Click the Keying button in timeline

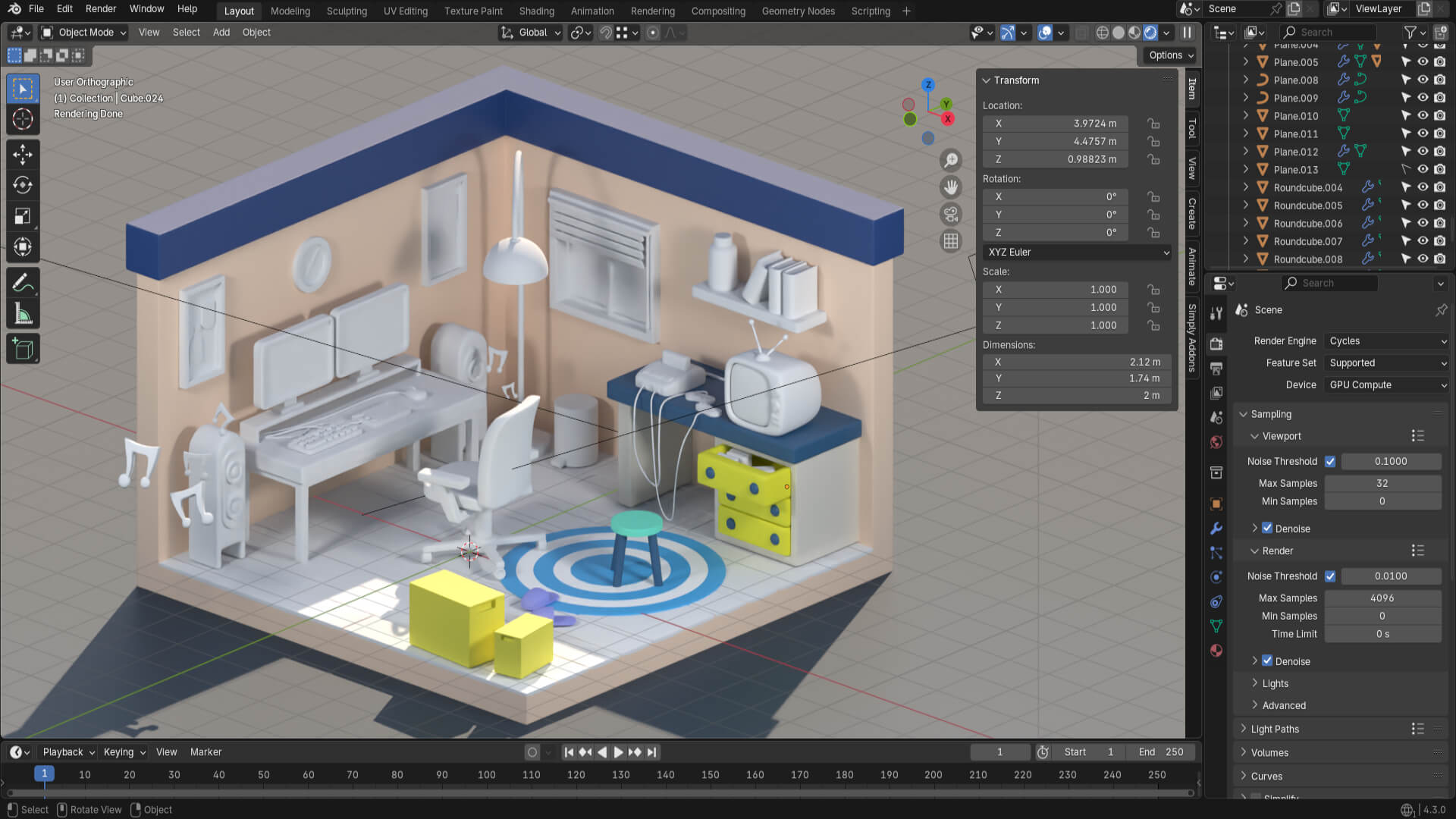[x=124, y=752]
